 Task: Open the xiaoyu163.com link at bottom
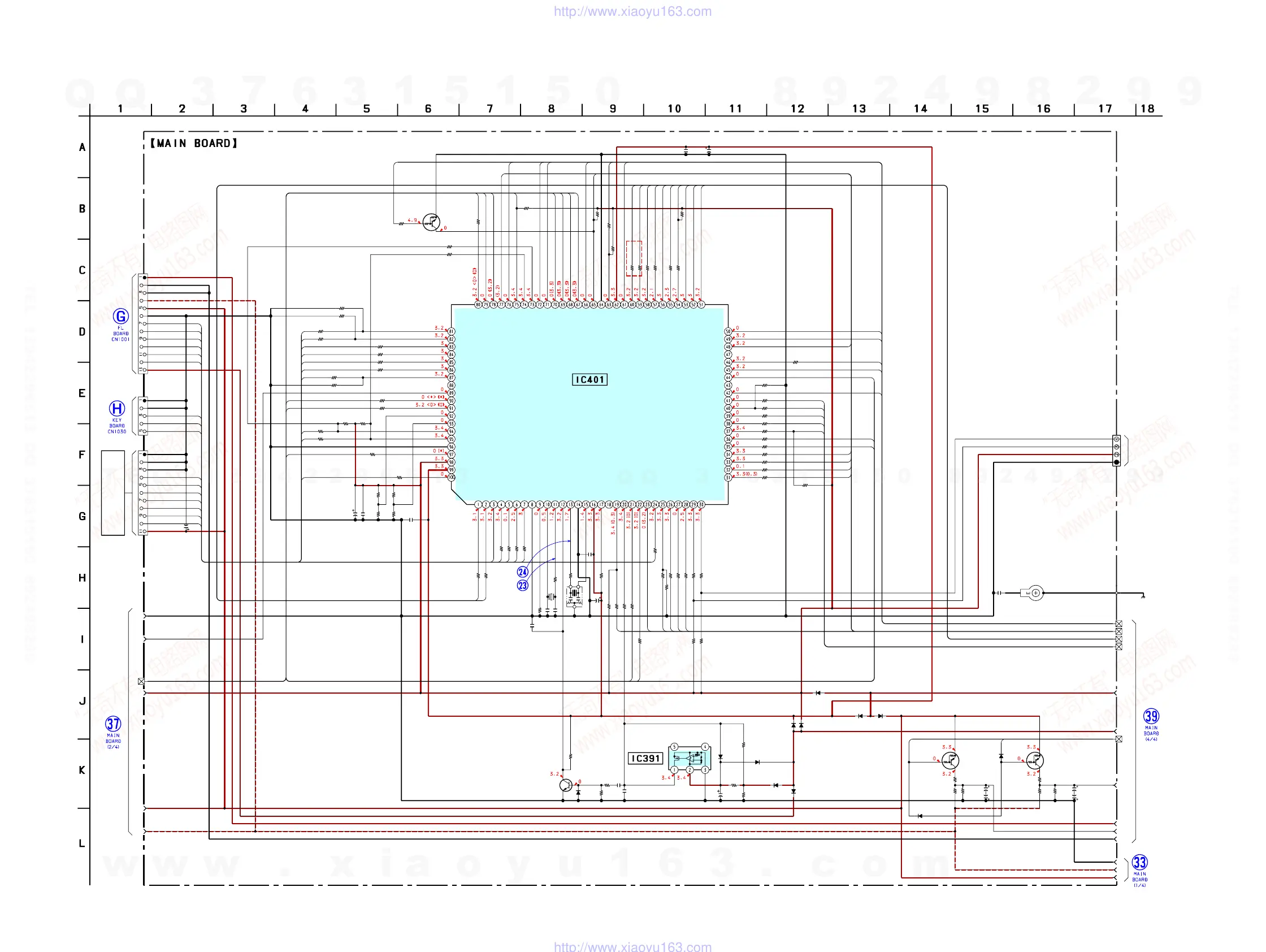tap(632, 946)
